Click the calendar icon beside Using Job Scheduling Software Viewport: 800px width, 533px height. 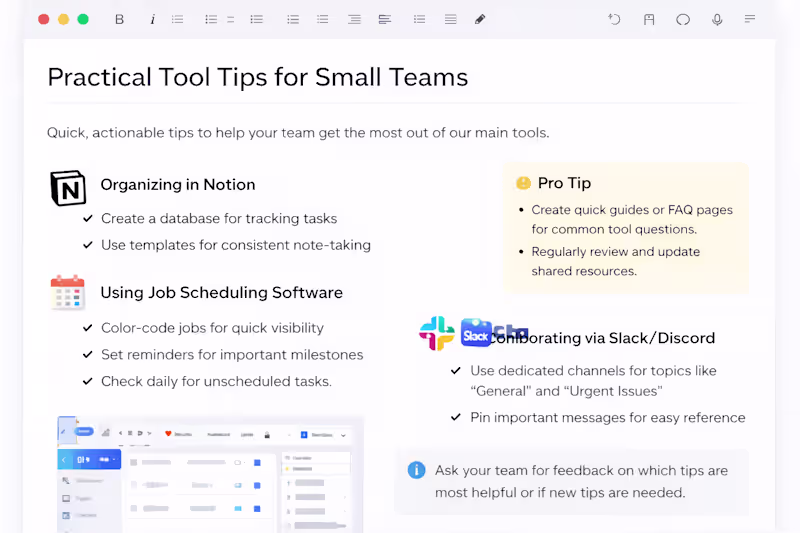(x=67, y=293)
